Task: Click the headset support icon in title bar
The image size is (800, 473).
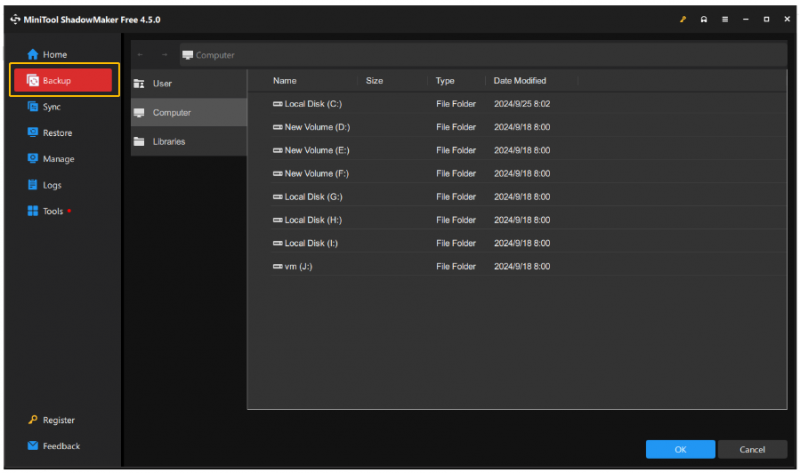Action: tap(704, 19)
